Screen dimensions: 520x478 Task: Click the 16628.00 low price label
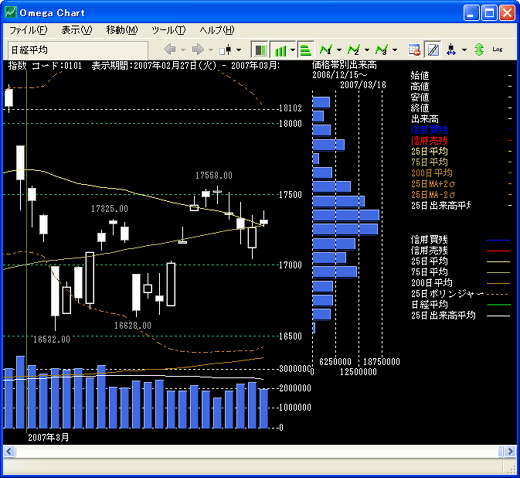[x=133, y=326]
